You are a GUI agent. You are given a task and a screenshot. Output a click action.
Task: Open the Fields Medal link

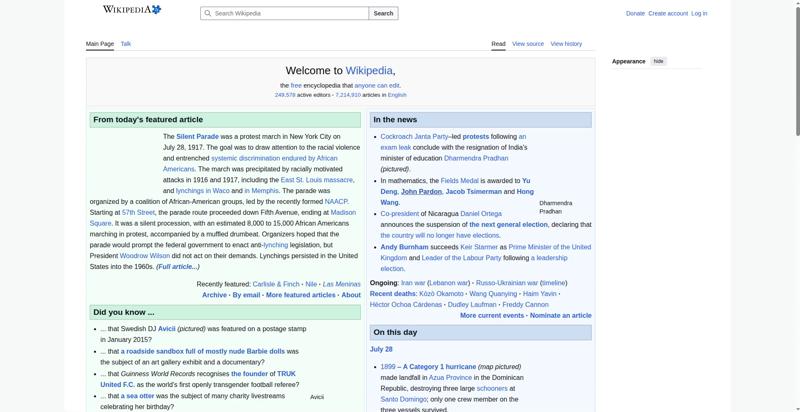(x=460, y=181)
